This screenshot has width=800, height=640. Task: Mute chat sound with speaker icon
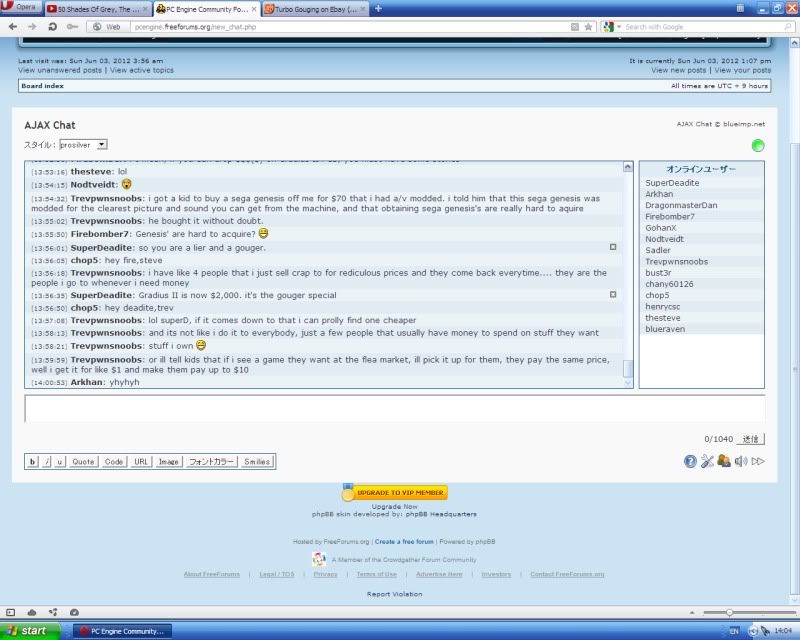[x=740, y=461]
